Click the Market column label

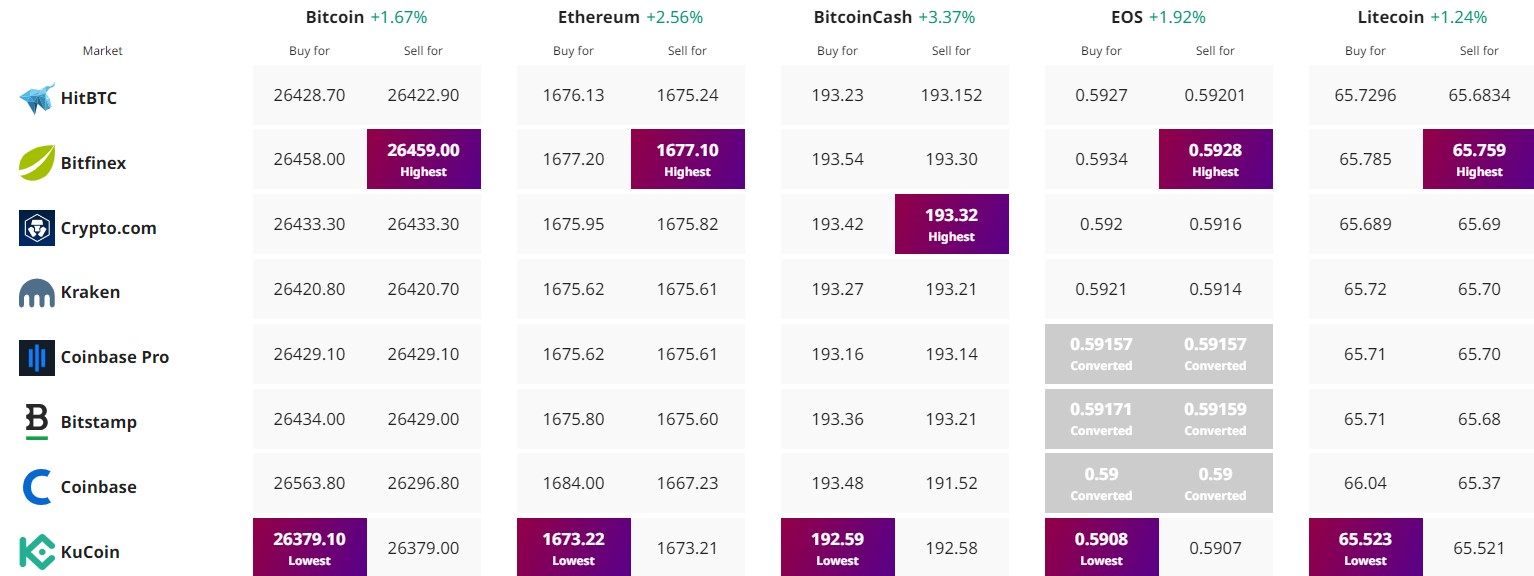pos(103,51)
